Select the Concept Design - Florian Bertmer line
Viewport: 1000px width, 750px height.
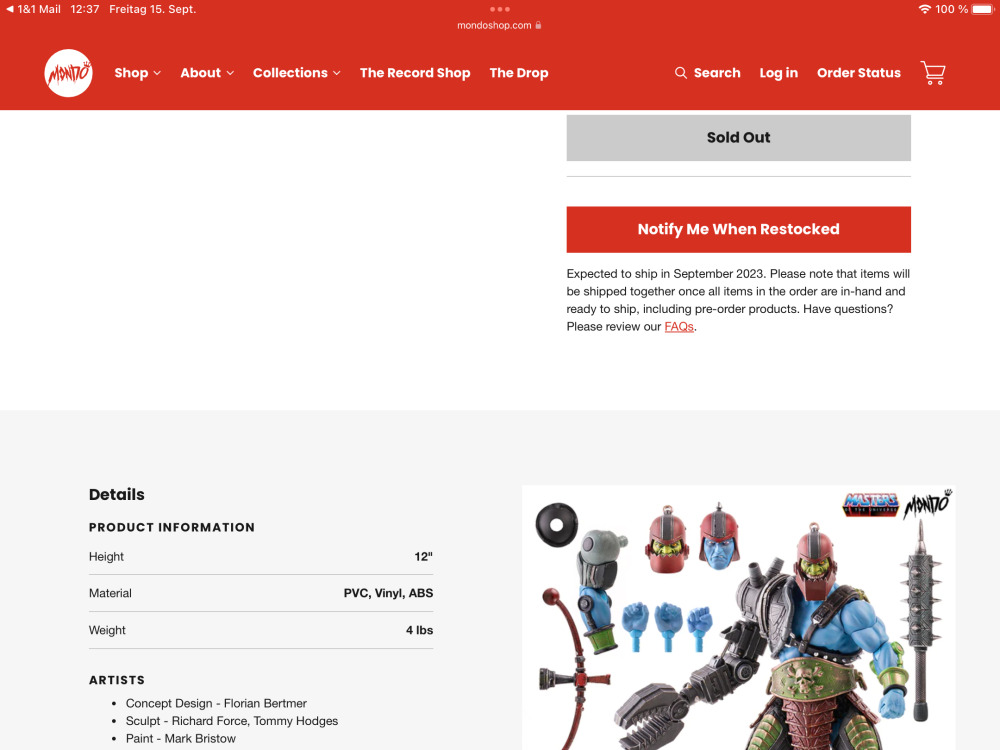216,703
